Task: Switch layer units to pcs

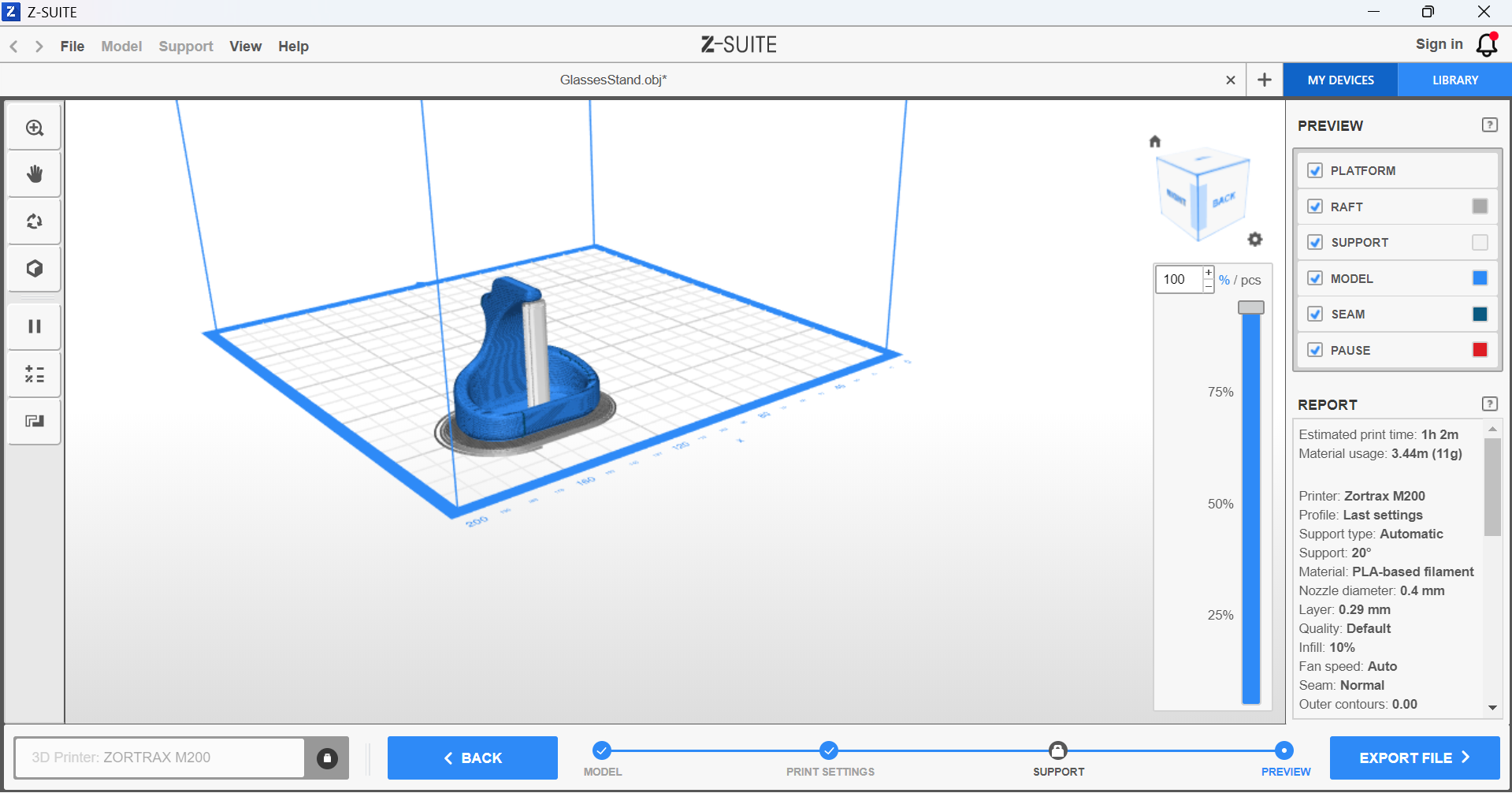Action: (1251, 280)
